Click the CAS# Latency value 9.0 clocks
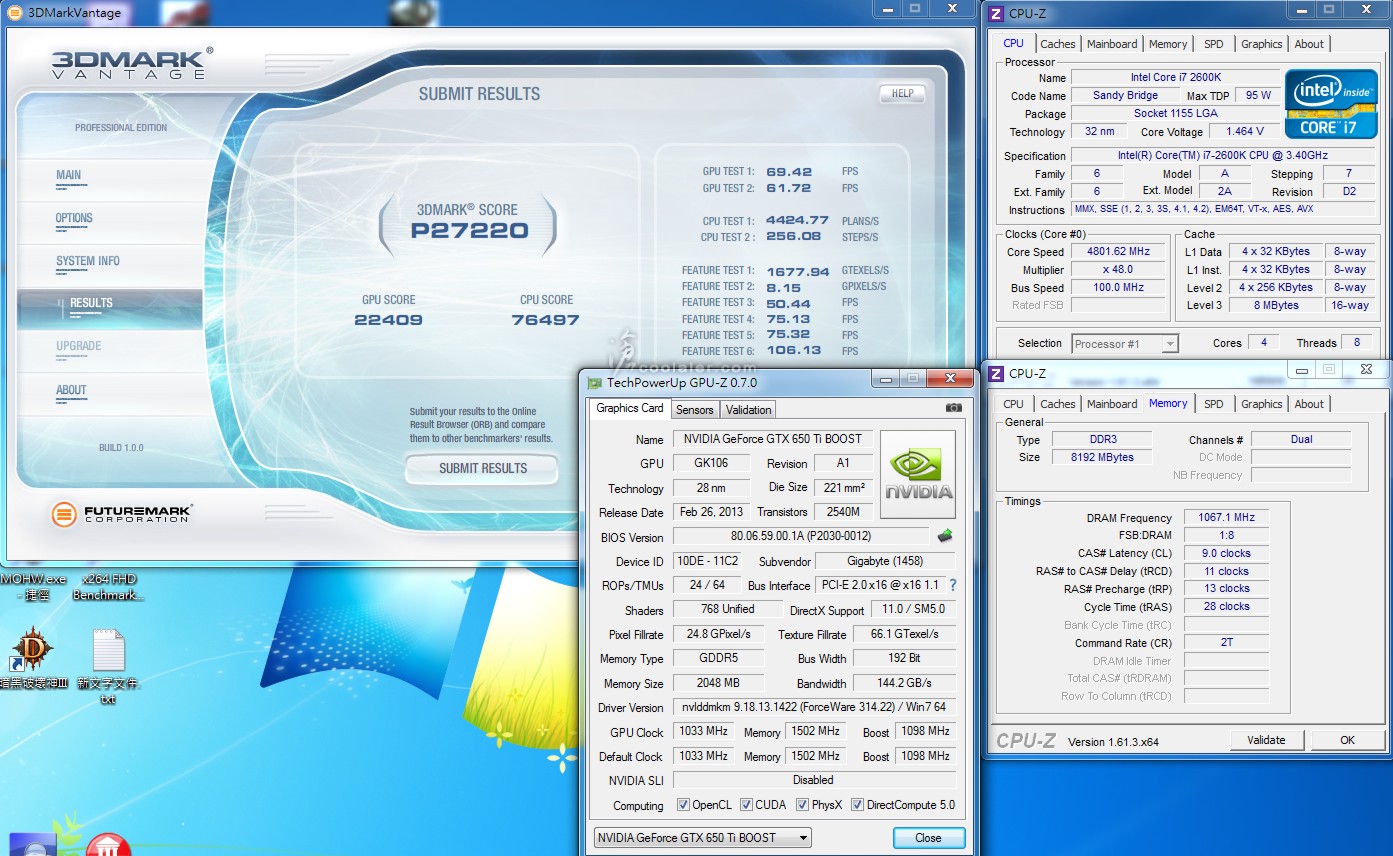The height and width of the screenshot is (856, 1393). [1226, 553]
